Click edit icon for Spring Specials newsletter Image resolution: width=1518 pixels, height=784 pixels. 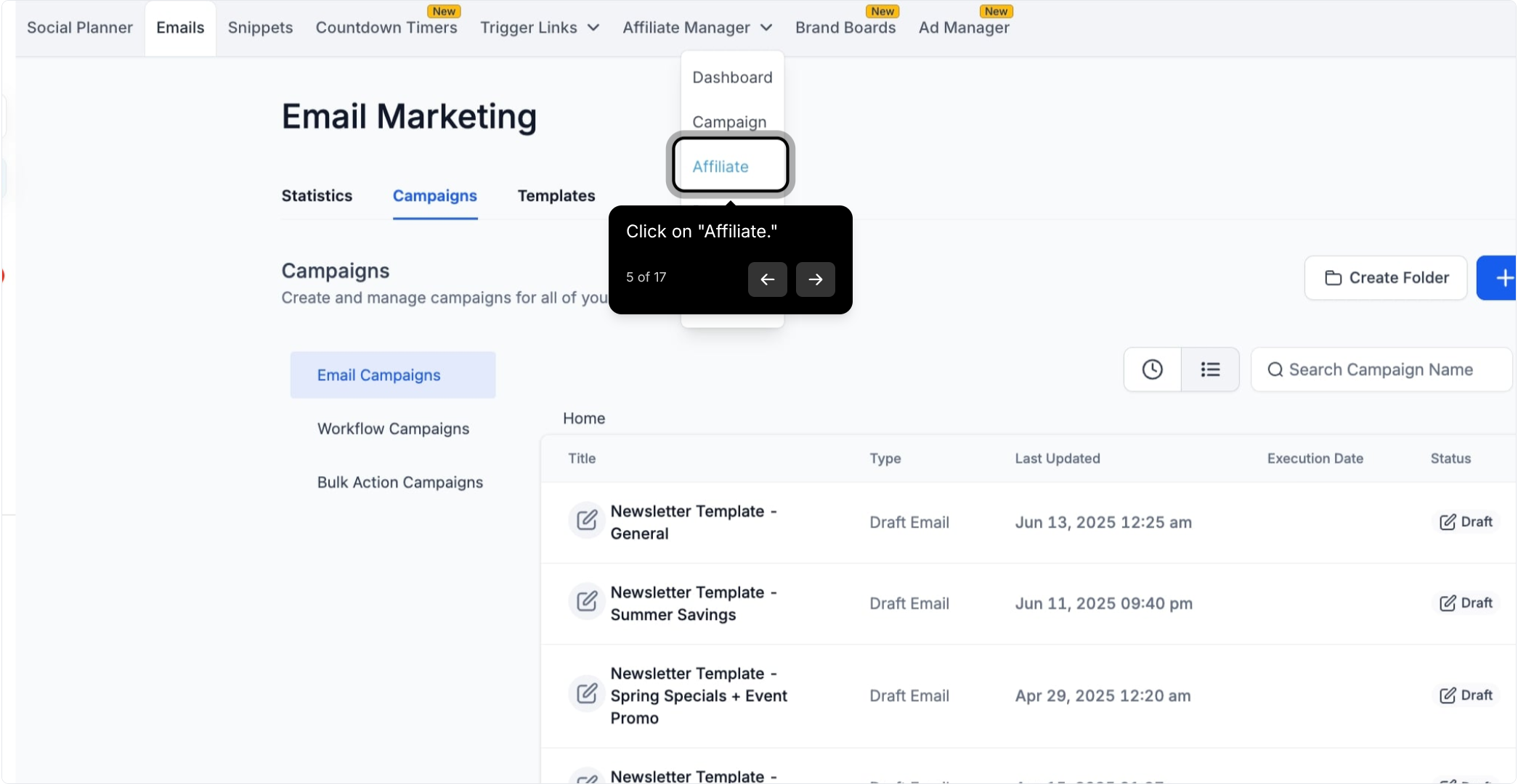pos(587,694)
